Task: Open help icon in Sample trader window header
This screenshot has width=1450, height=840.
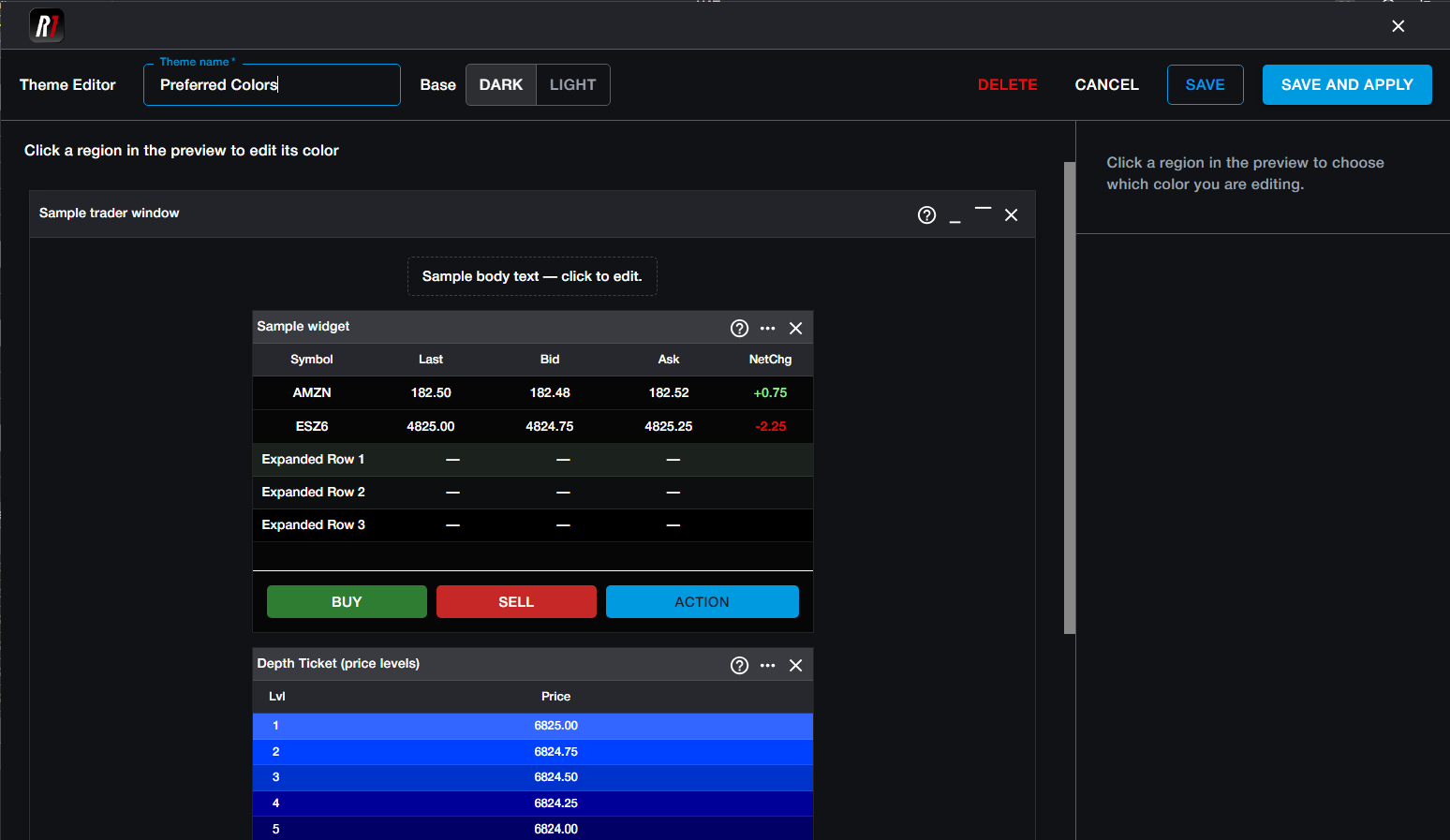Action: pos(927,215)
